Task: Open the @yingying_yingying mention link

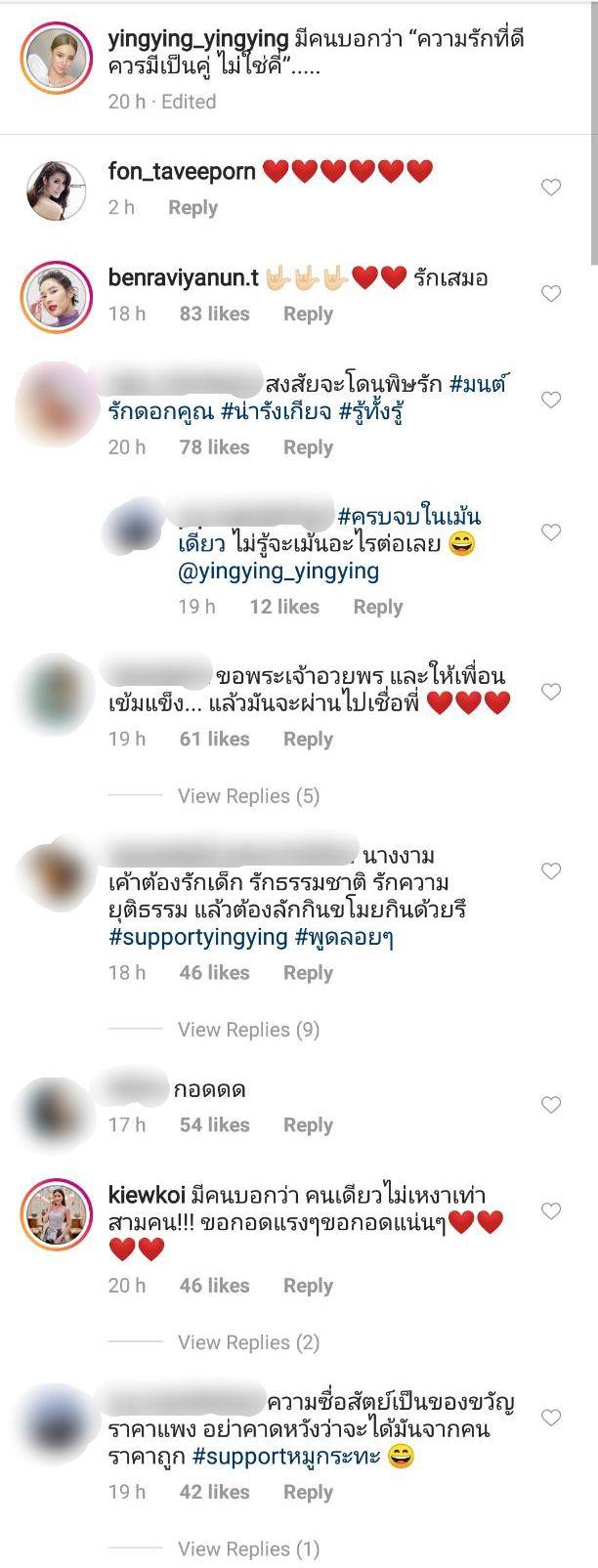Action: (278, 572)
